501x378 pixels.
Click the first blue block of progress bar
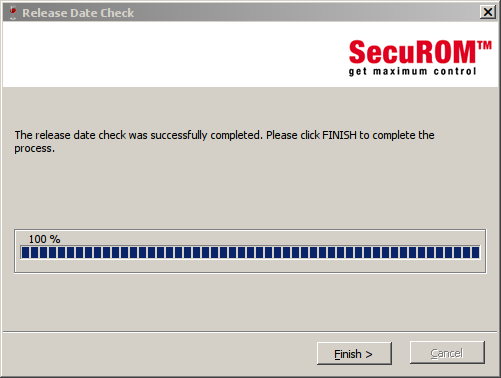[x=25, y=252]
